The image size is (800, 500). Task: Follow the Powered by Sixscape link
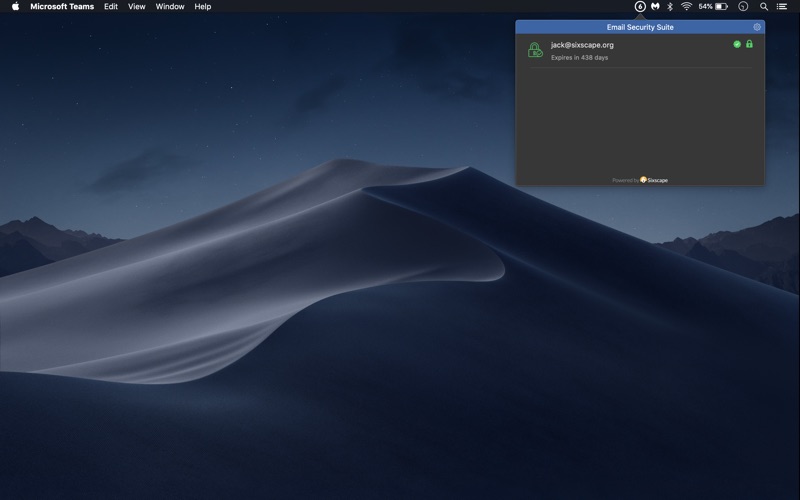pyautogui.click(x=640, y=180)
